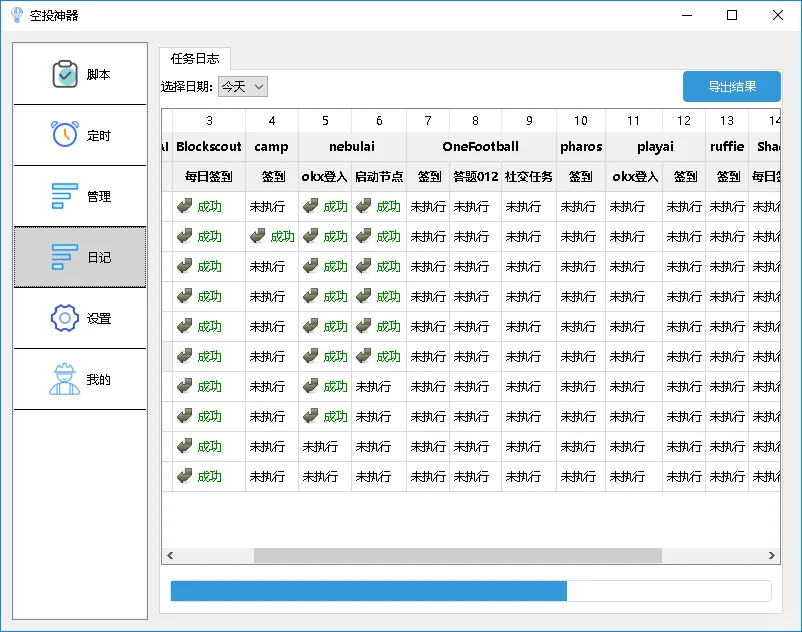Select the pharos project header
Screen dimensions: 802x632
[581, 147]
